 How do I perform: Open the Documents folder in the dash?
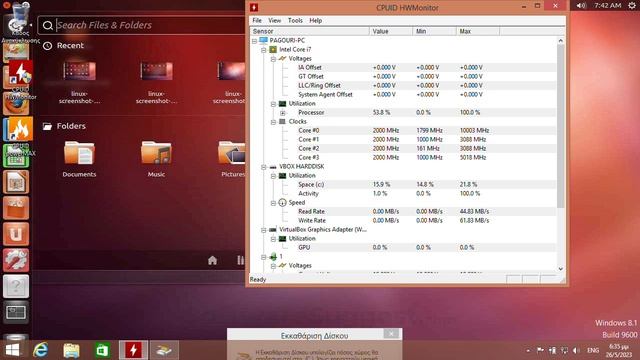click(x=79, y=159)
